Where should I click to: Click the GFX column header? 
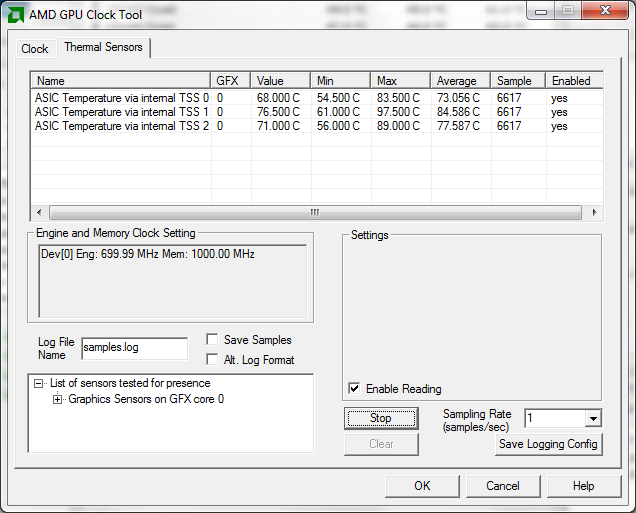231,81
